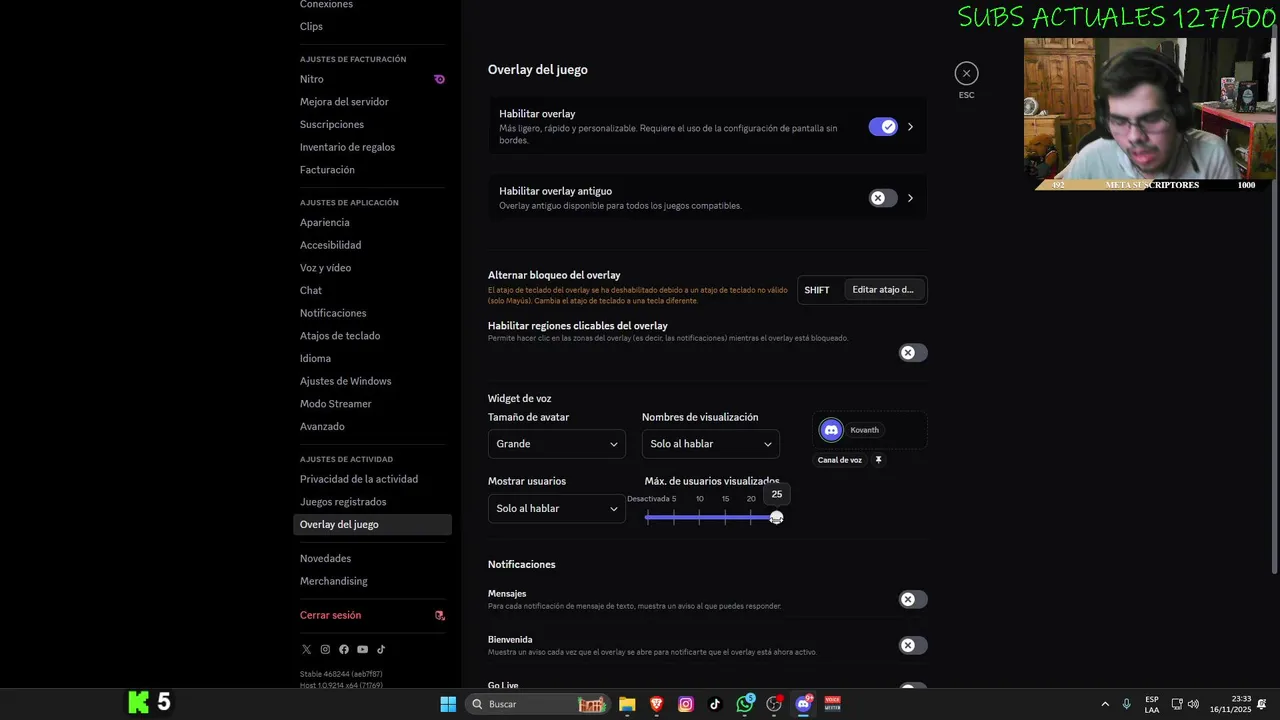Click the ESP LAA language indicator

click(x=1152, y=704)
